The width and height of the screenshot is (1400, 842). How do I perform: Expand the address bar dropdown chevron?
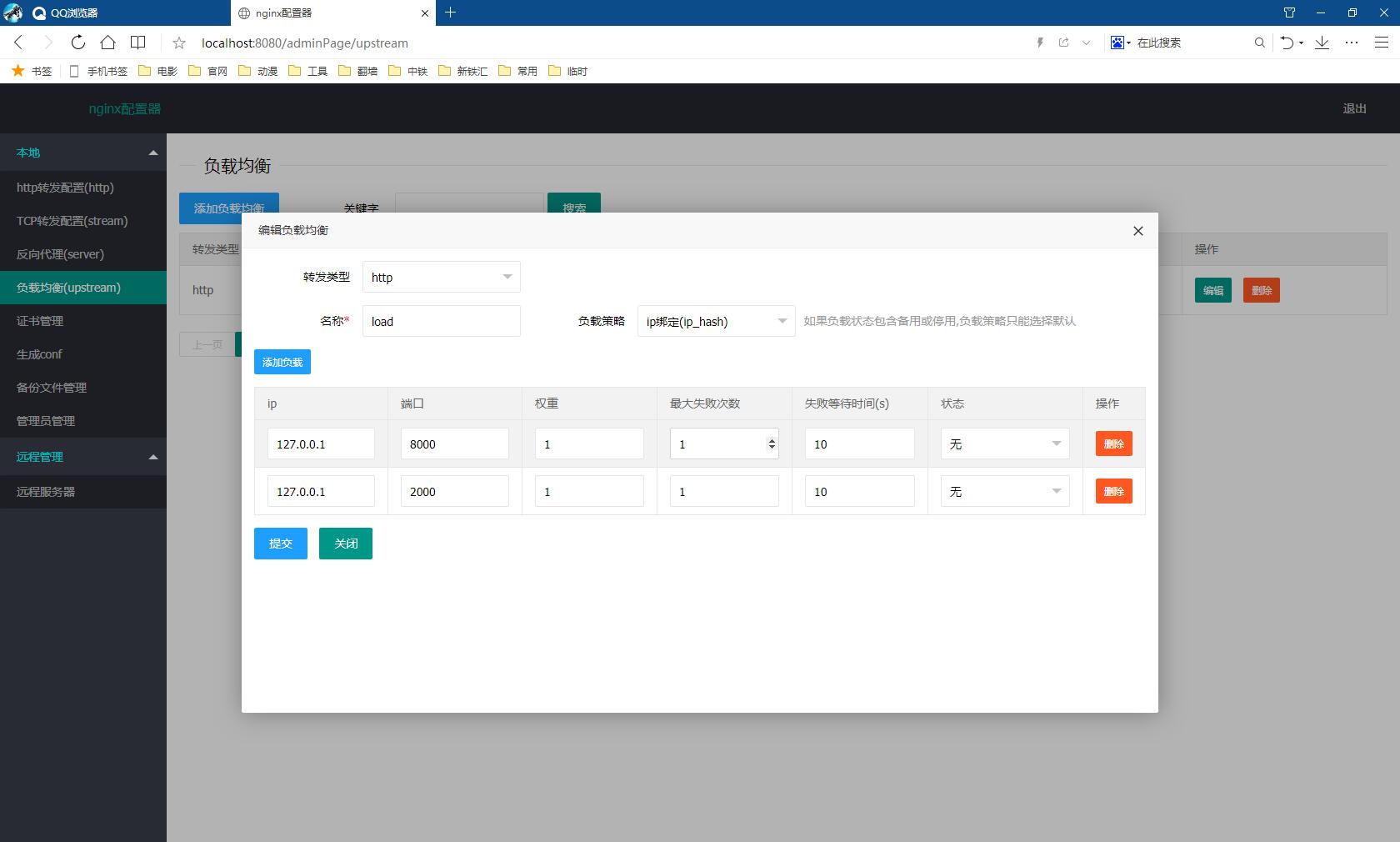1086,43
